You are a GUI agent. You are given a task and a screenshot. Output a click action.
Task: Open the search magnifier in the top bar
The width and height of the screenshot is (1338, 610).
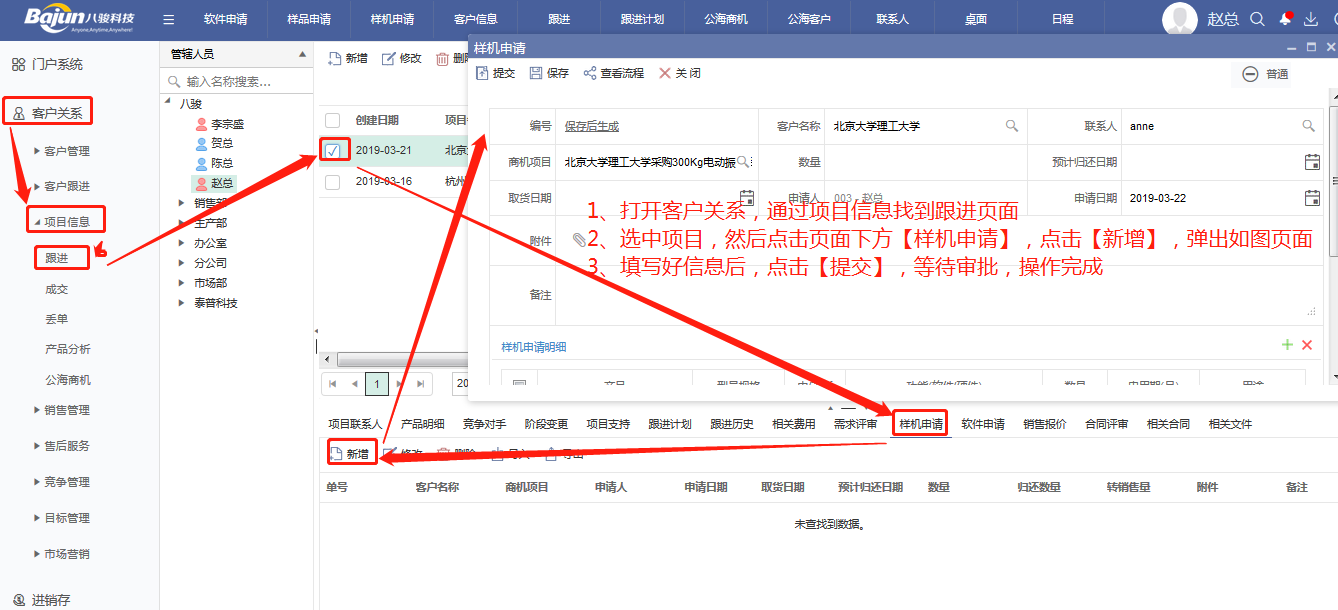(x=1258, y=19)
